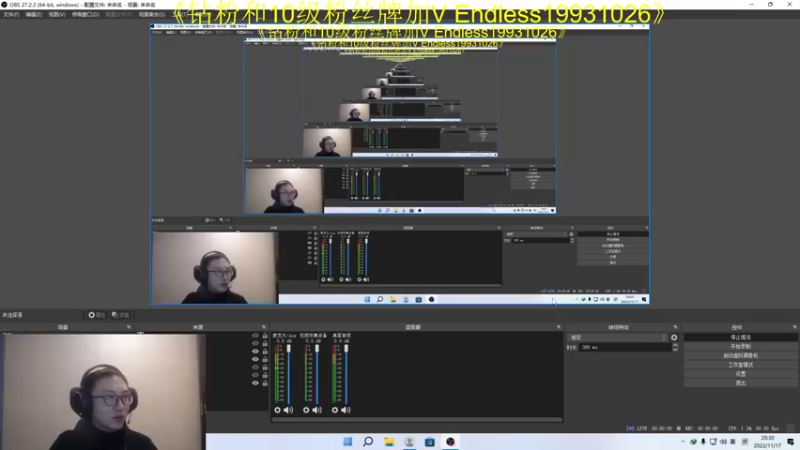Viewport: 800px width, 450px height.
Task: Open the 配置文件(P) menu
Action: 118,14
